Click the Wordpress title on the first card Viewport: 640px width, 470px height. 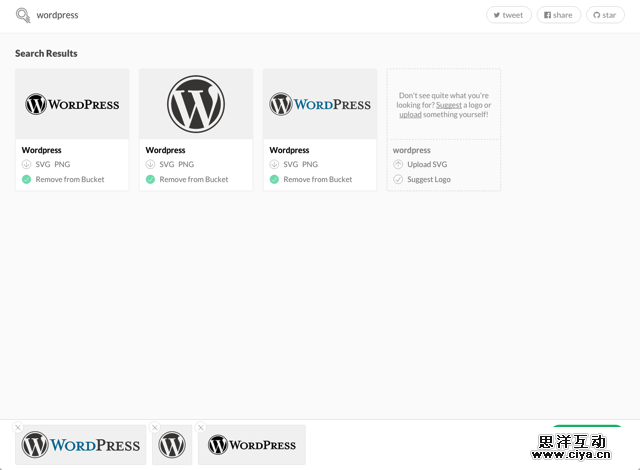pos(42,150)
